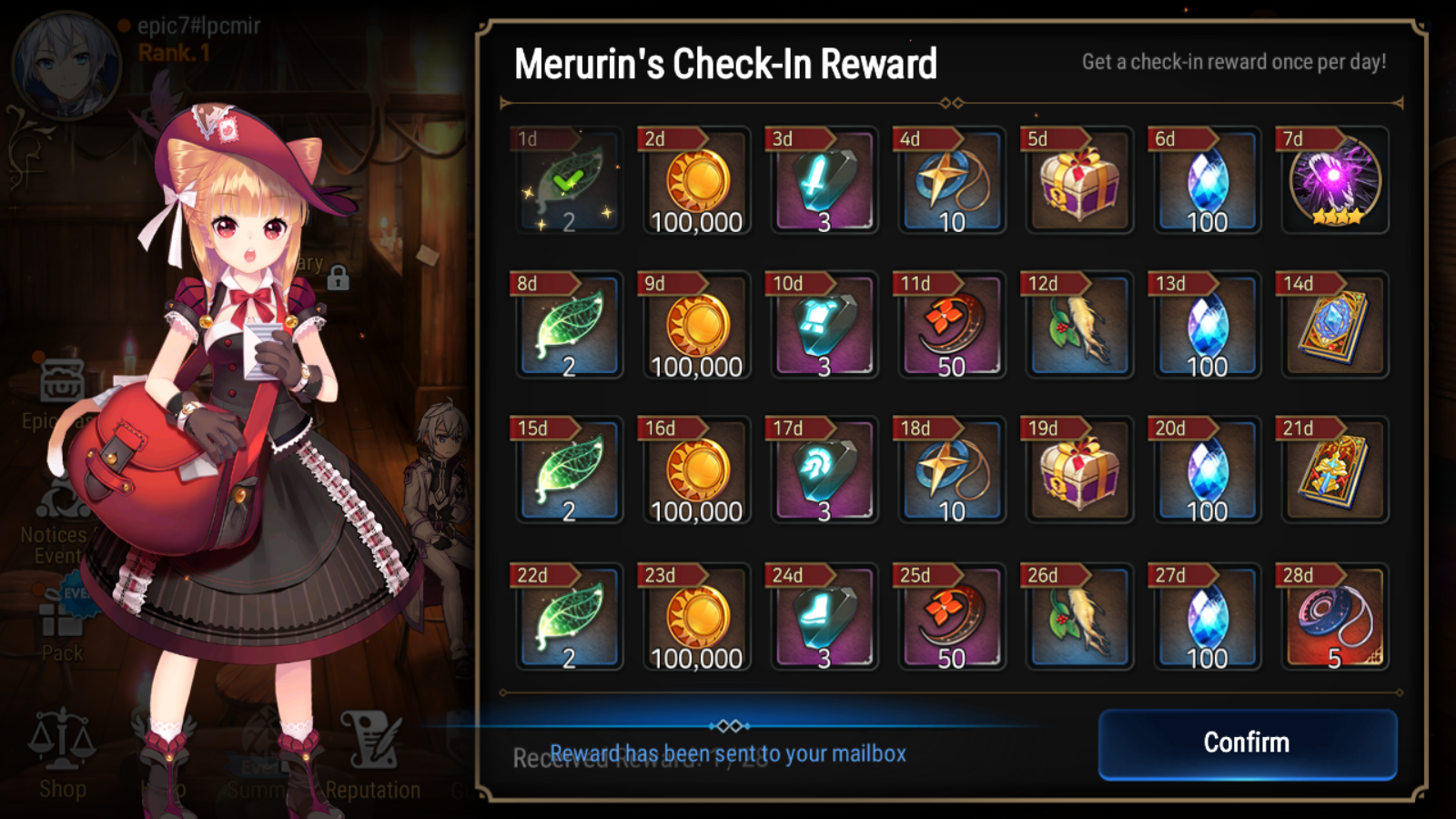
Task: Confirm the check-in reward
Action: pos(1247,743)
